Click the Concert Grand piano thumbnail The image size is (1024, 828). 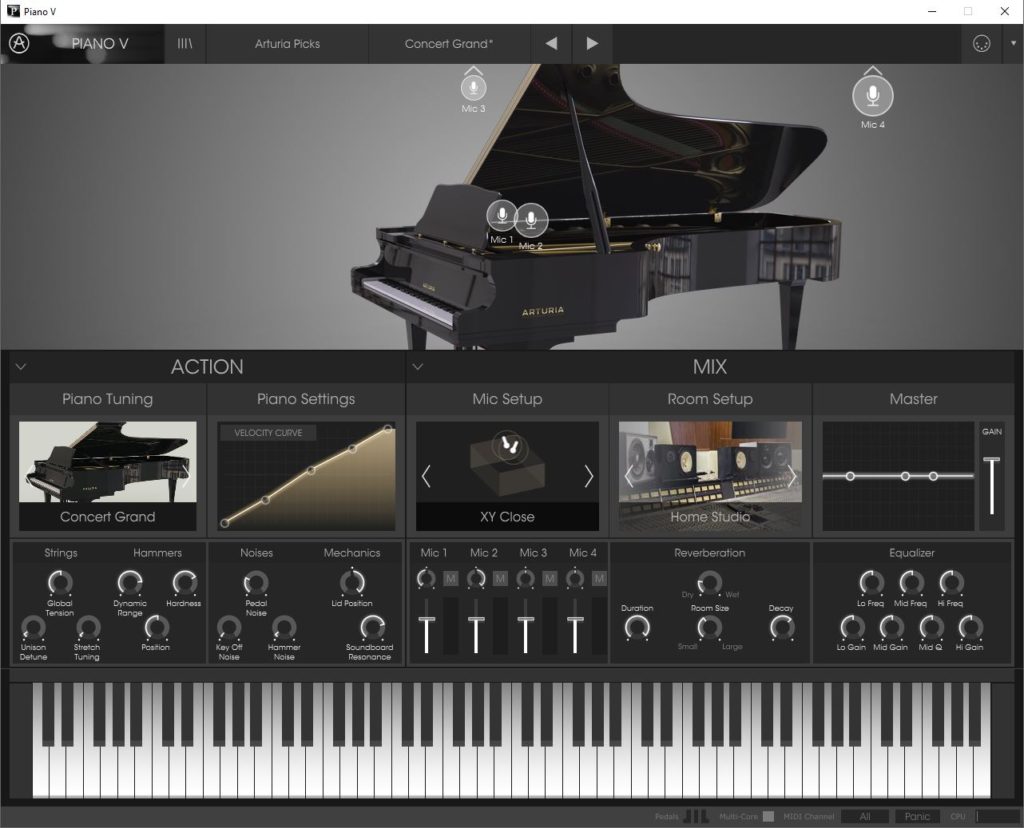pyautogui.click(x=108, y=462)
